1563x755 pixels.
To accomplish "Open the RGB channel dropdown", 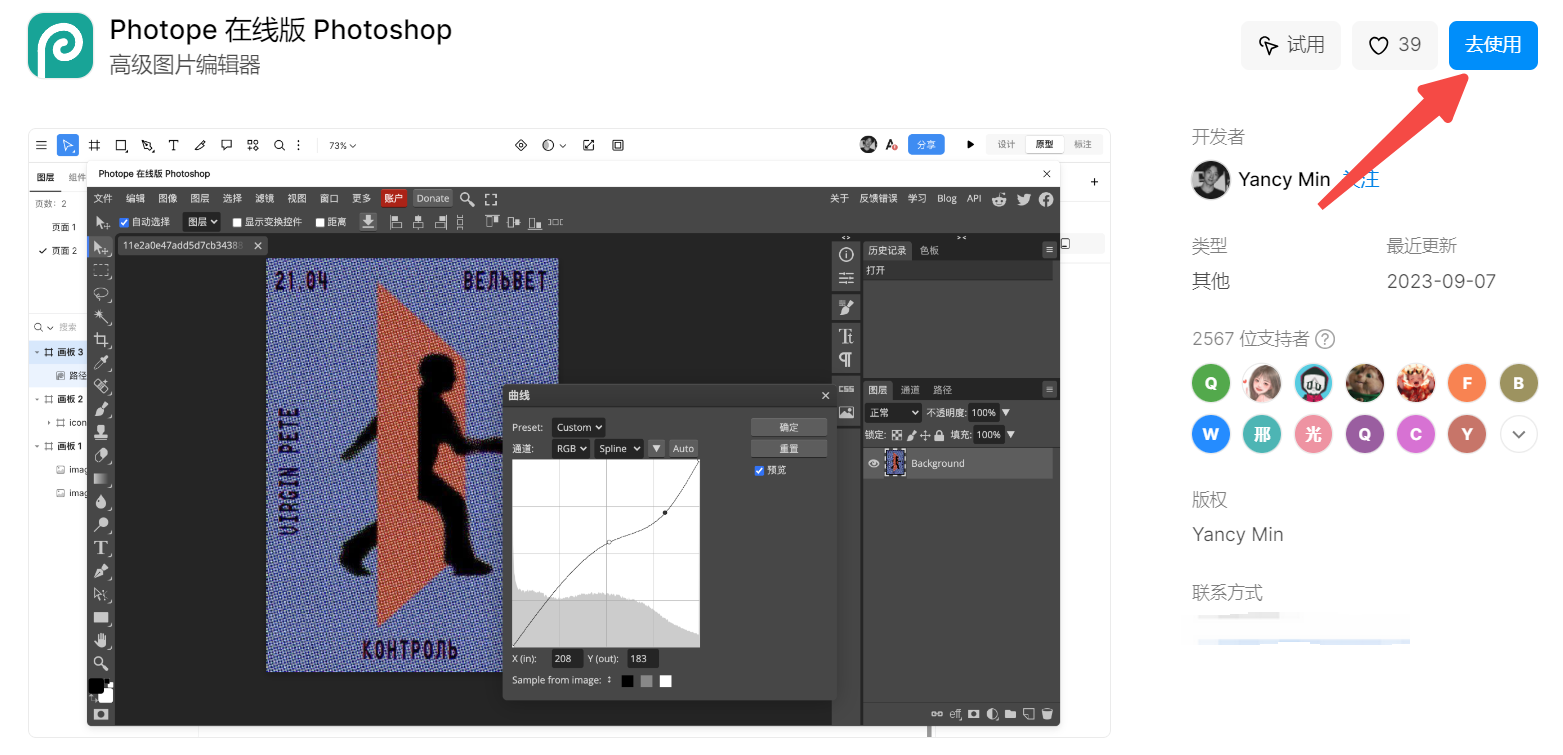I will pyautogui.click(x=571, y=448).
